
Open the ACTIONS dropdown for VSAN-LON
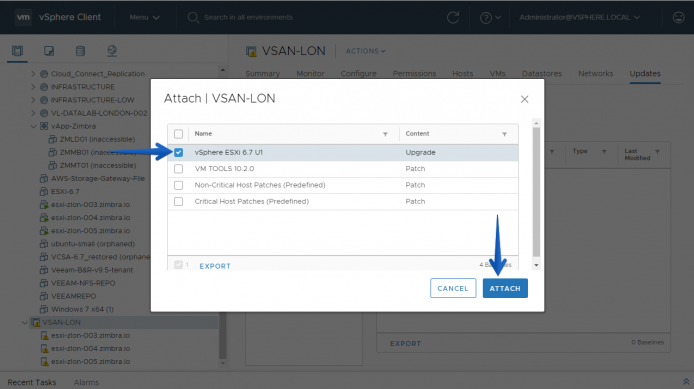(366, 51)
